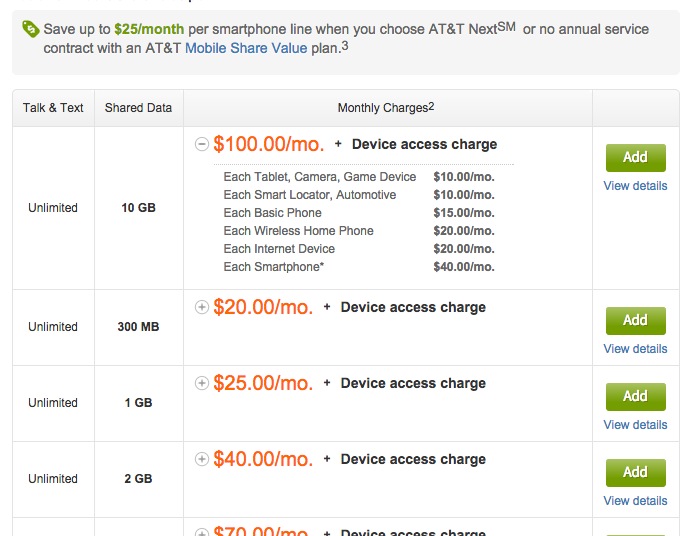Click the Monthly Charges column header
This screenshot has width=685, height=536.
[x=387, y=108]
